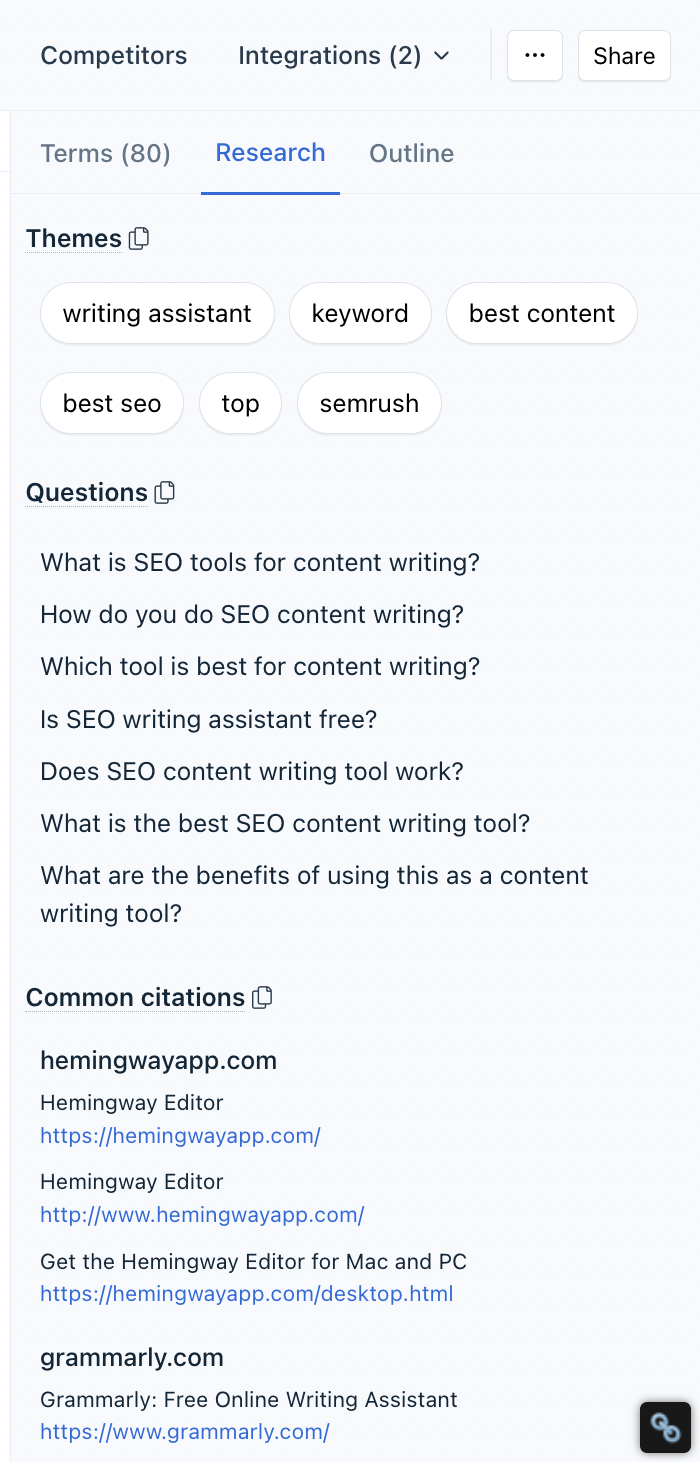The image size is (700, 1462).
Task: Open the three-dot more options menu
Action: (x=535, y=55)
